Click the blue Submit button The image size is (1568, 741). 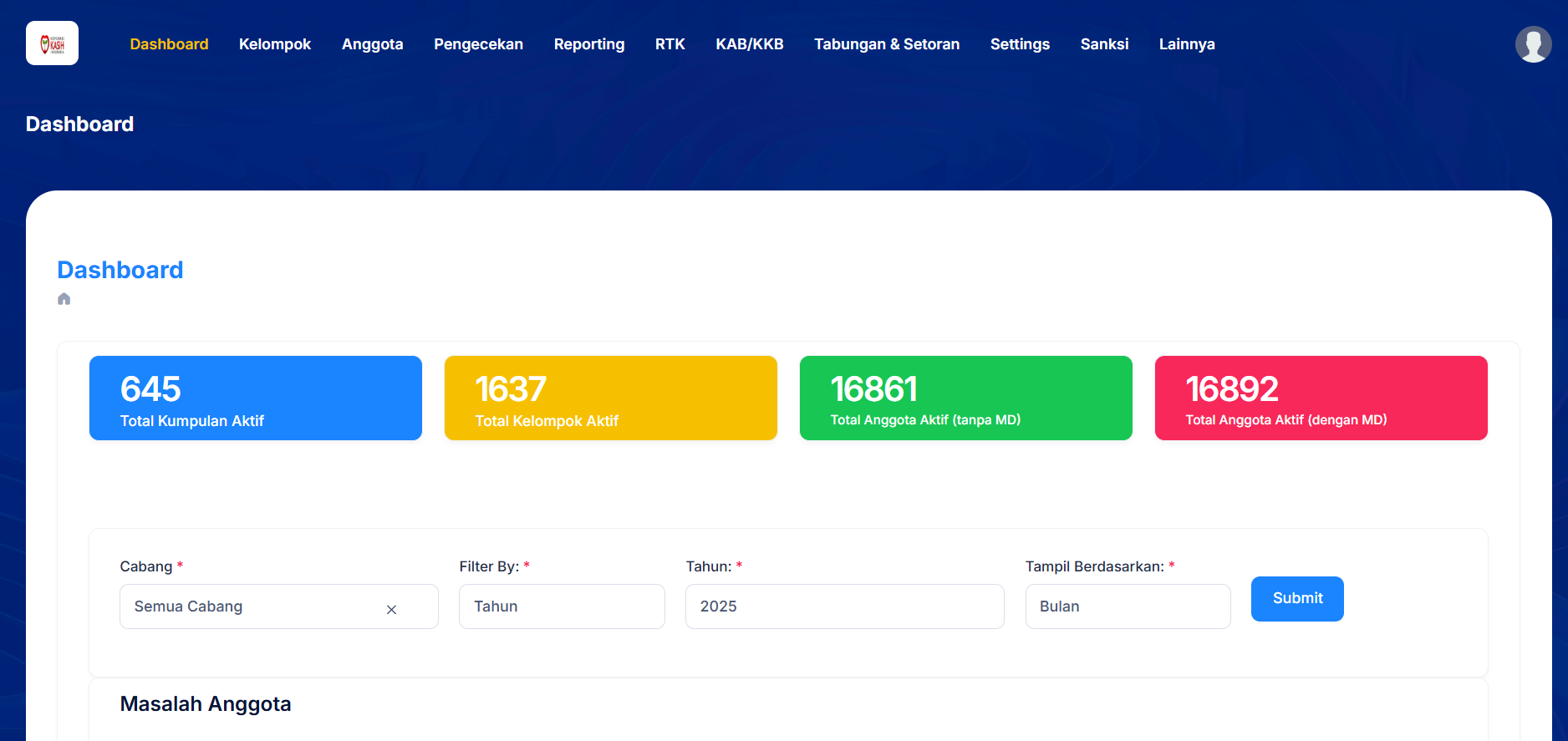tap(1297, 599)
